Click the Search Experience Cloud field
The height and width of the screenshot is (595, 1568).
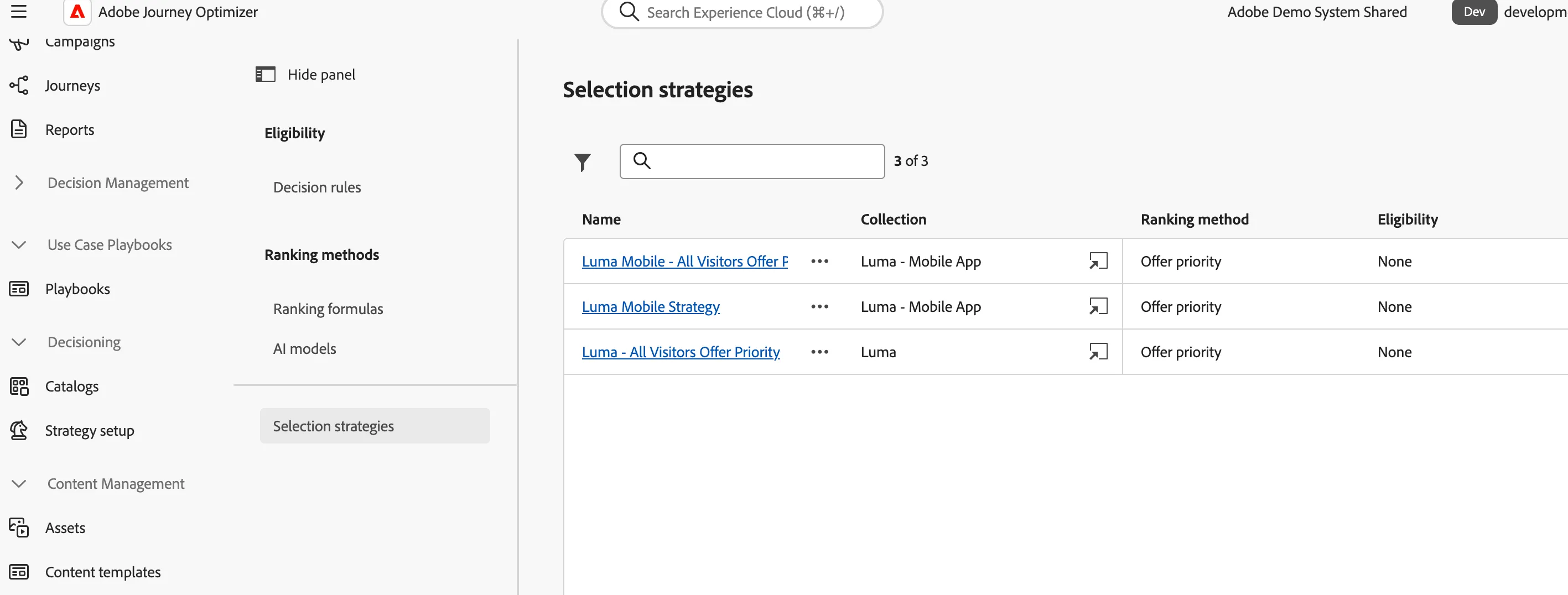pos(742,12)
